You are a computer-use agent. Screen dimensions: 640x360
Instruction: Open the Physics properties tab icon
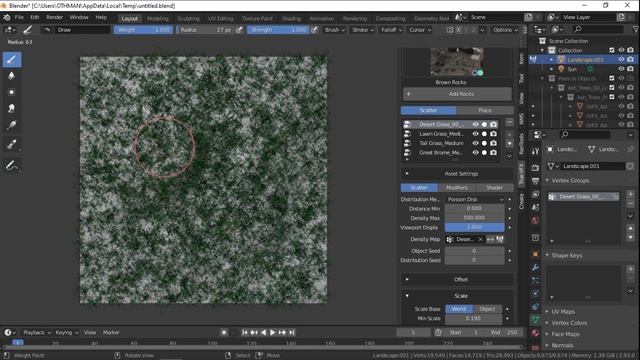[535, 293]
